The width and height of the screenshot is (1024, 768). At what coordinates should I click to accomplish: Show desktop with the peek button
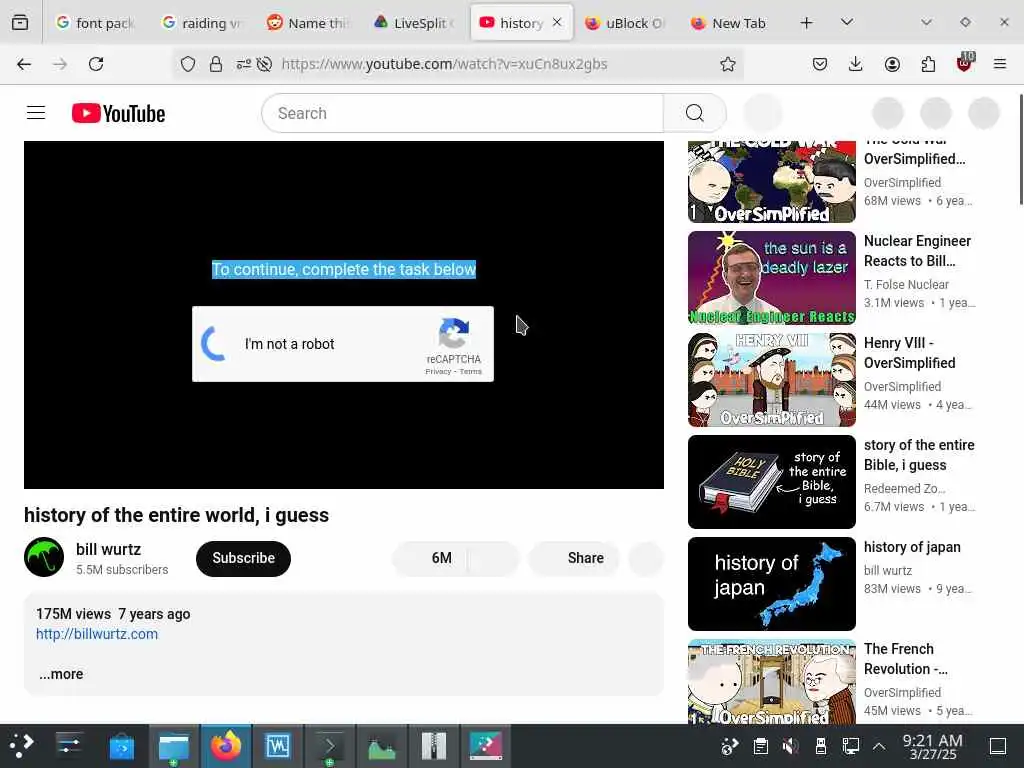[998, 746]
